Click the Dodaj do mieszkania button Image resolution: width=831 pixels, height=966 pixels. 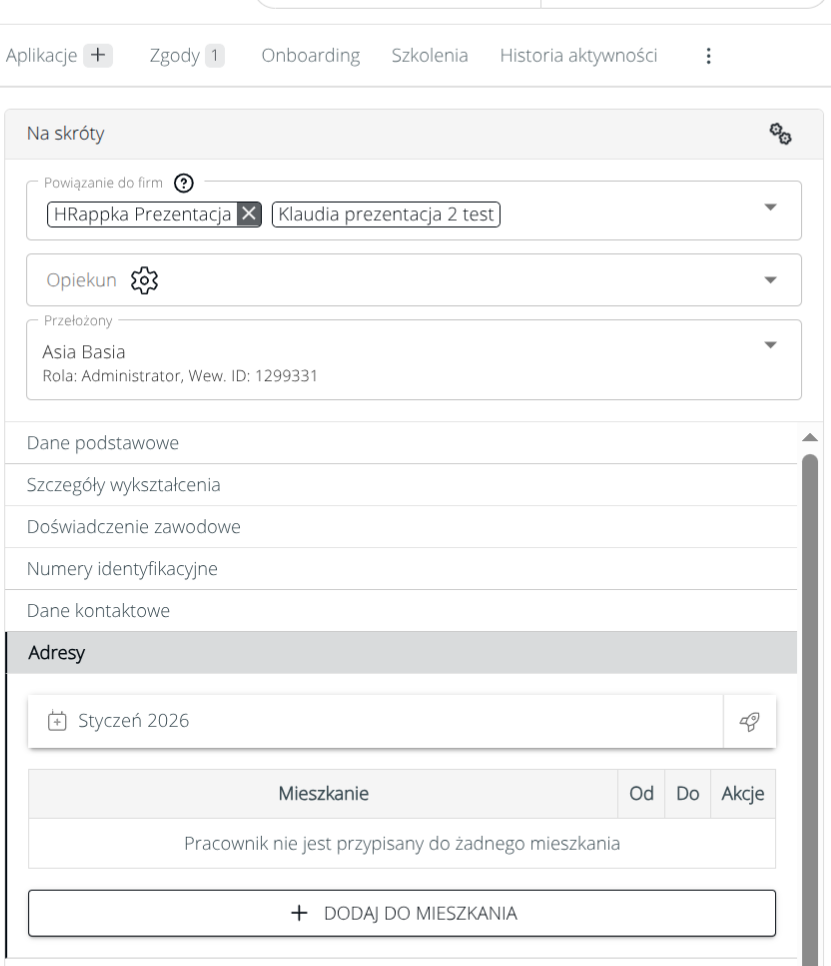(402, 913)
